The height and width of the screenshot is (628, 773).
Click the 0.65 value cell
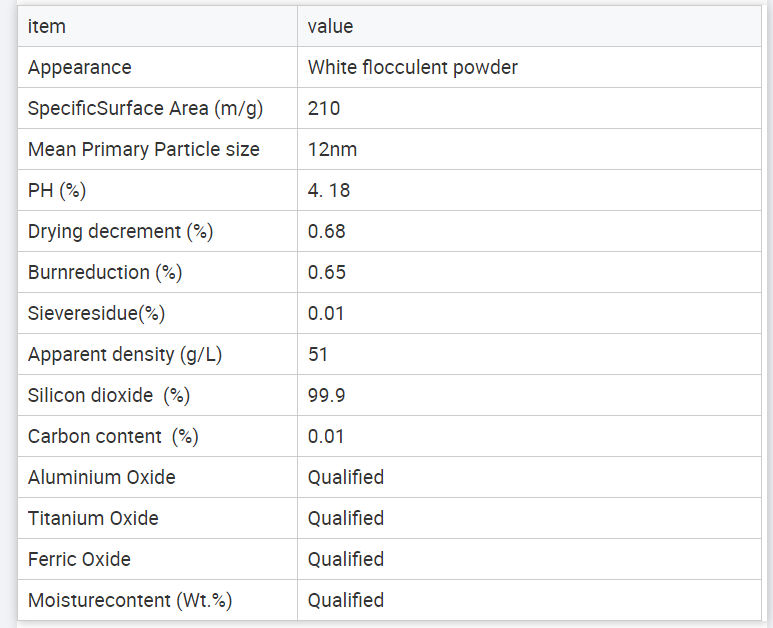click(529, 272)
